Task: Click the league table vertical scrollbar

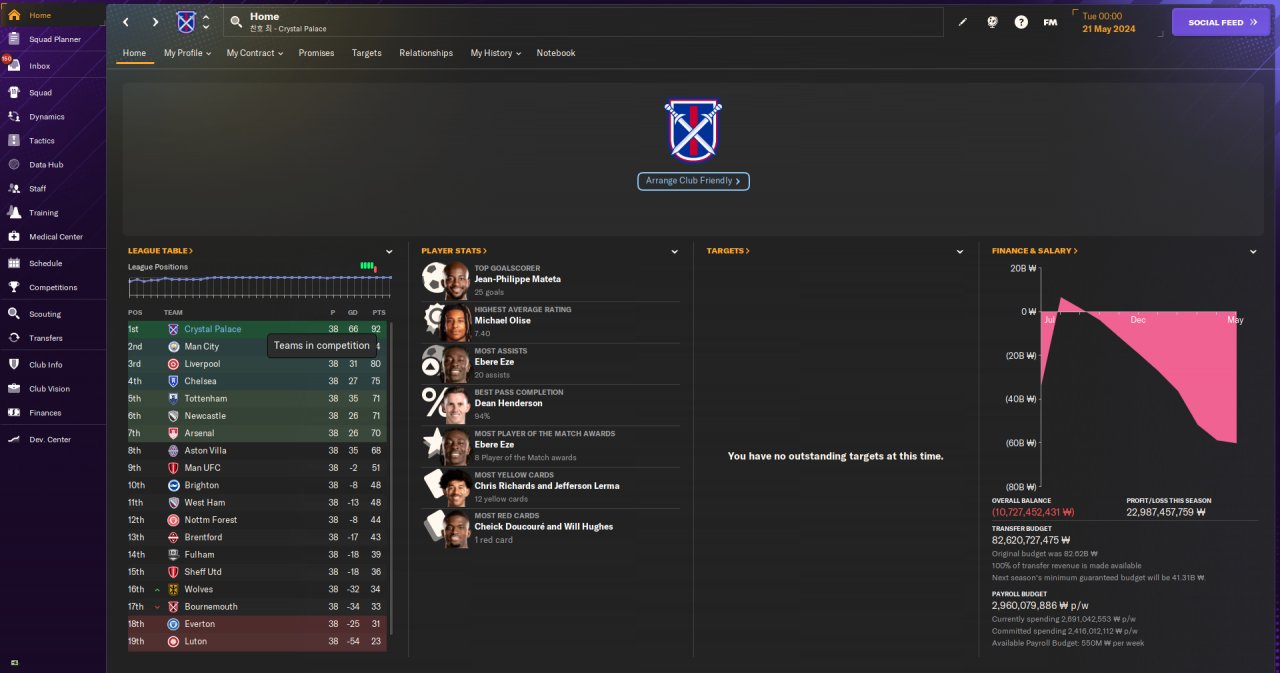Action: [391, 478]
